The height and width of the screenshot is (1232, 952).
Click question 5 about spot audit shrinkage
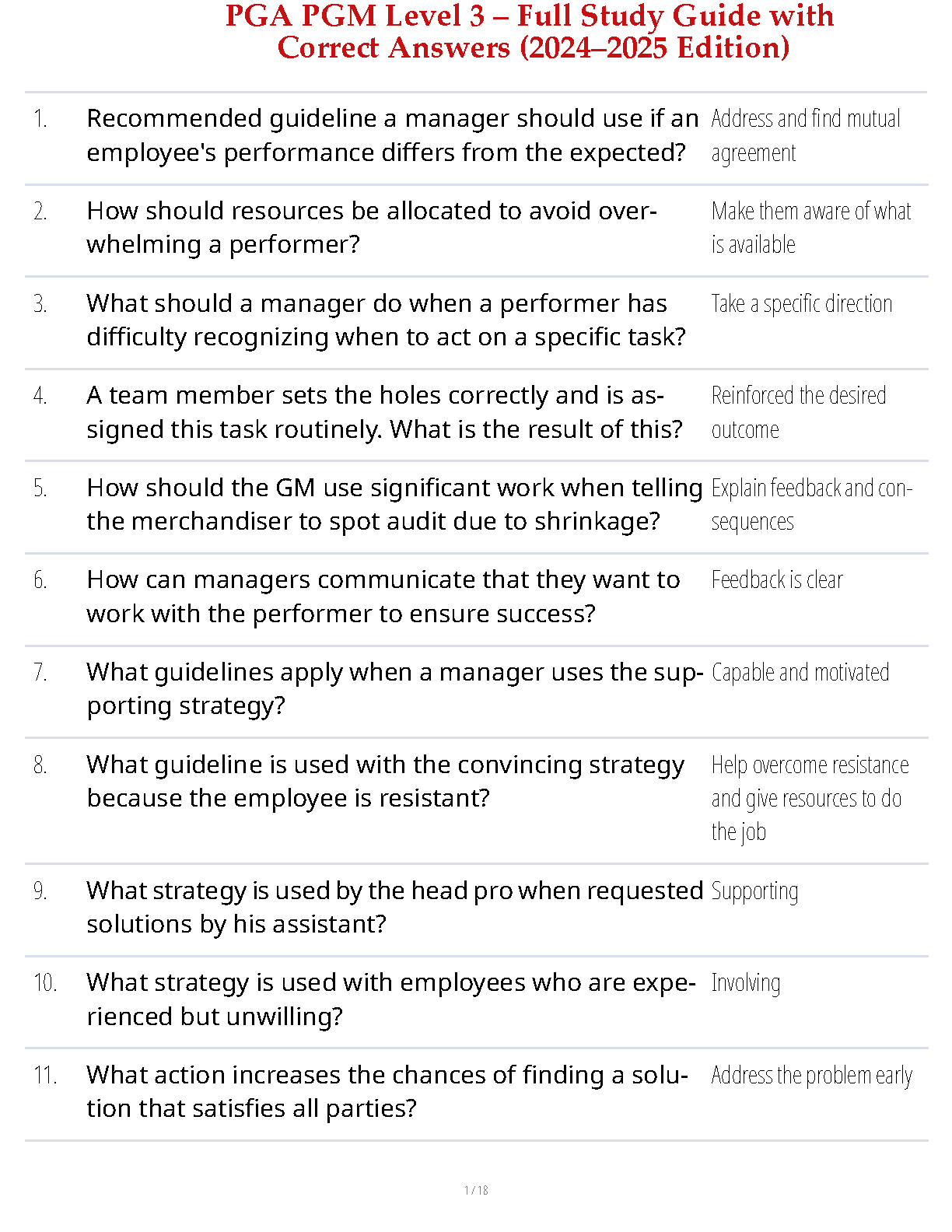click(394, 504)
